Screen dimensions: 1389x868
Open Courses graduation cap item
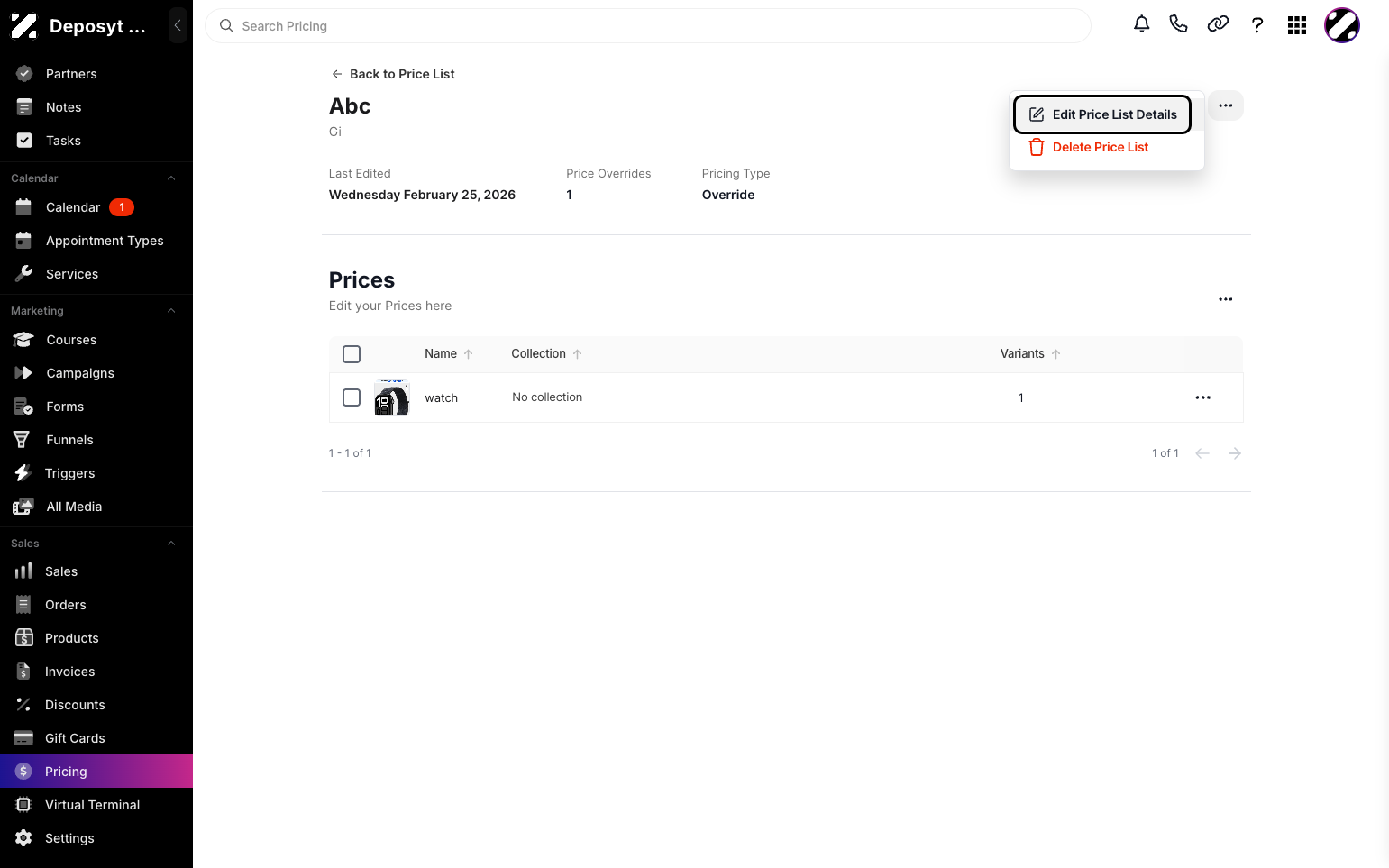[x=96, y=340]
